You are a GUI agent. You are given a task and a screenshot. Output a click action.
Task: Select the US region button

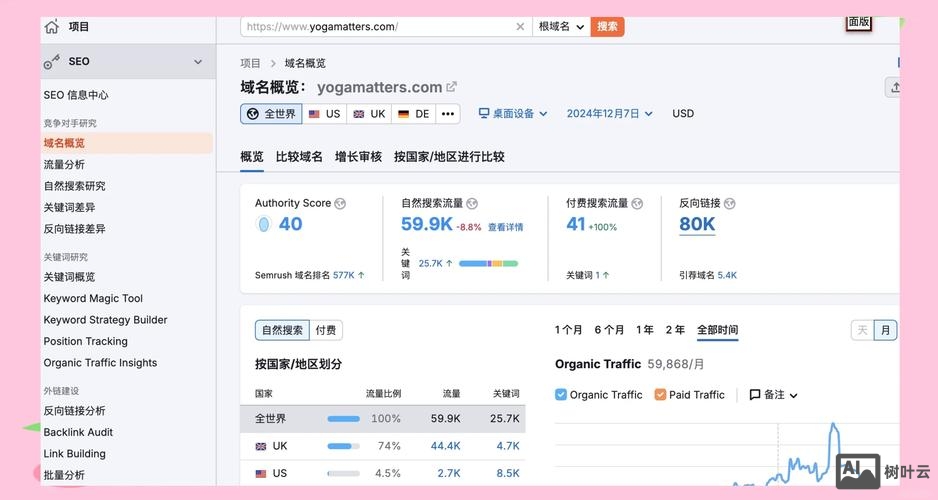point(325,114)
